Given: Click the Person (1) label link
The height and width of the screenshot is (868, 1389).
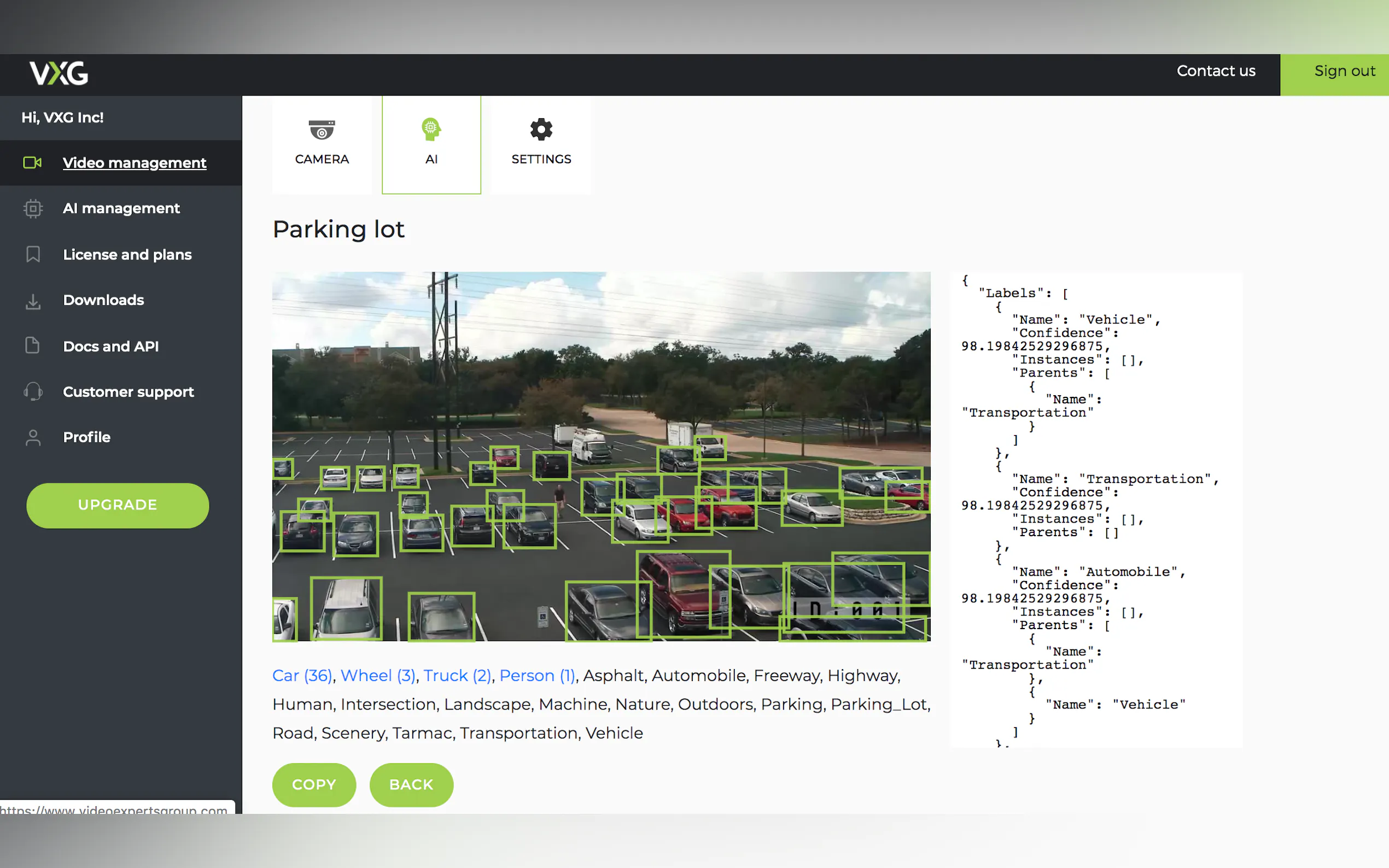Looking at the screenshot, I should pos(537,676).
